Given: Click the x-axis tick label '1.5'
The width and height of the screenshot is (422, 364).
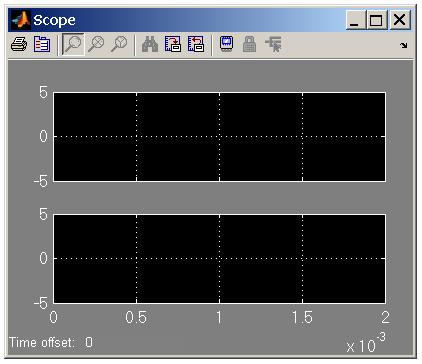Looking at the screenshot, I should 302,317.
